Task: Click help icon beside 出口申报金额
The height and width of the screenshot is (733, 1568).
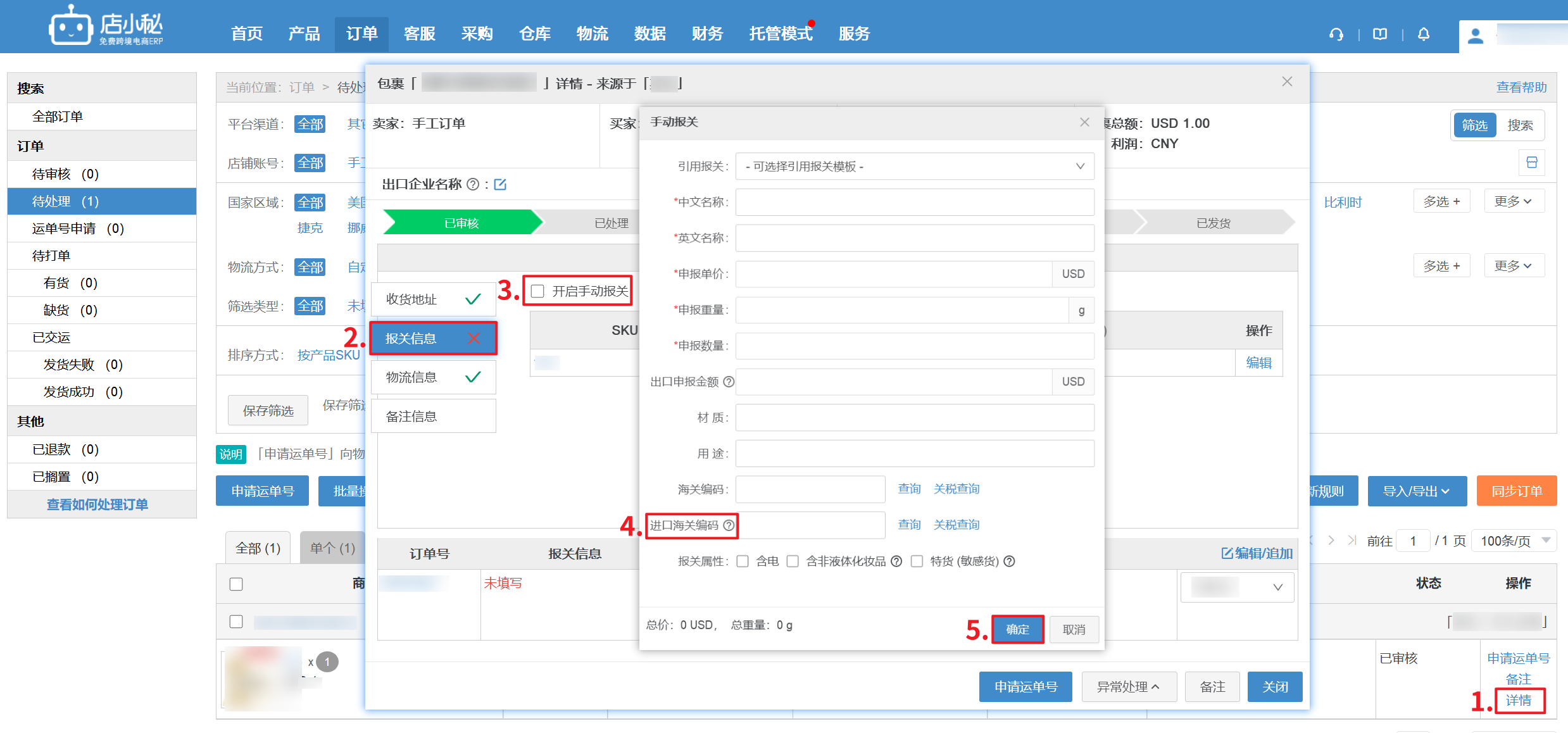Action: (x=729, y=382)
